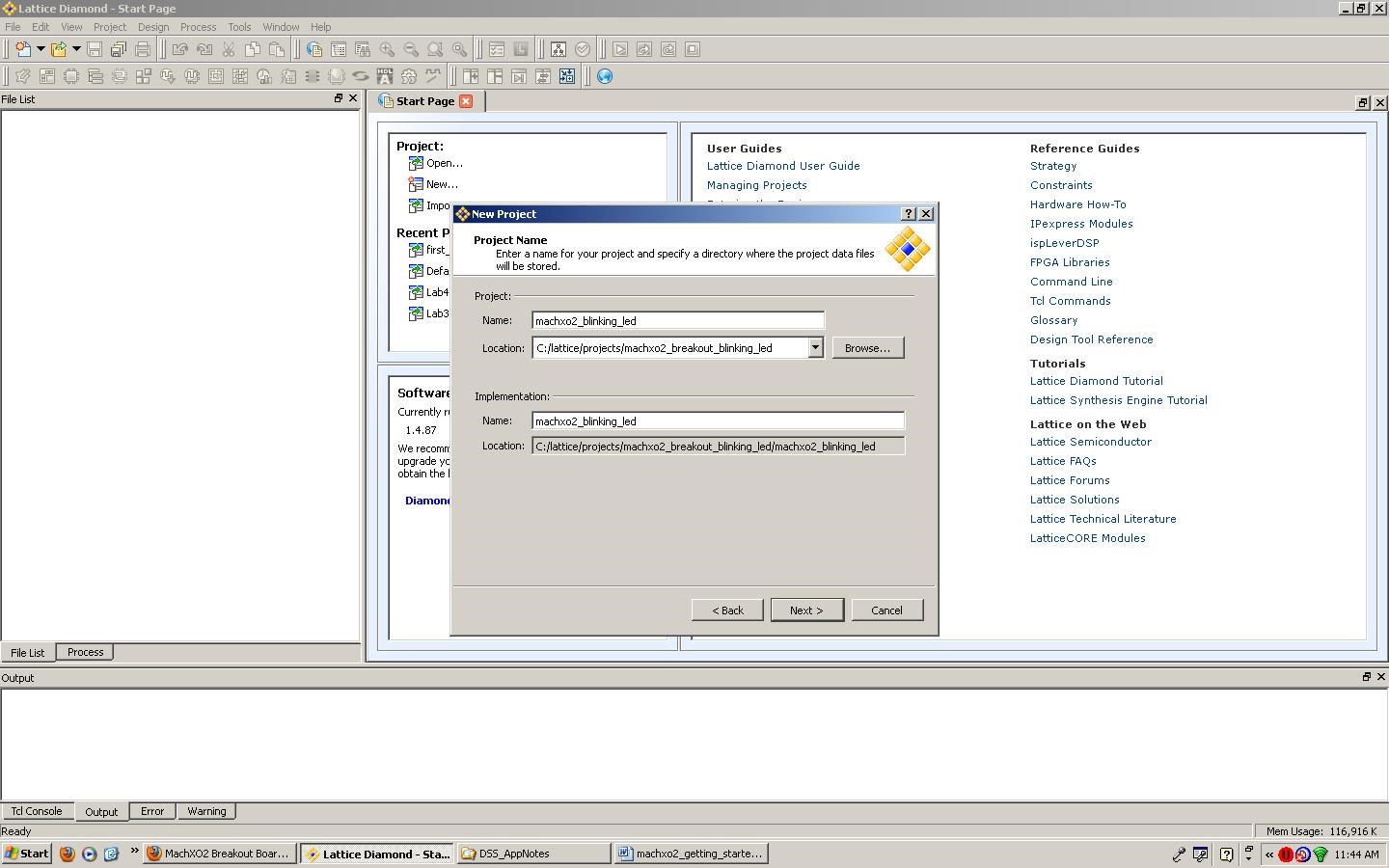The height and width of the screenshot is (868, 1389).
Task: Click the hierarchy view toolbar icon
Action: click(x=558, y=49)
